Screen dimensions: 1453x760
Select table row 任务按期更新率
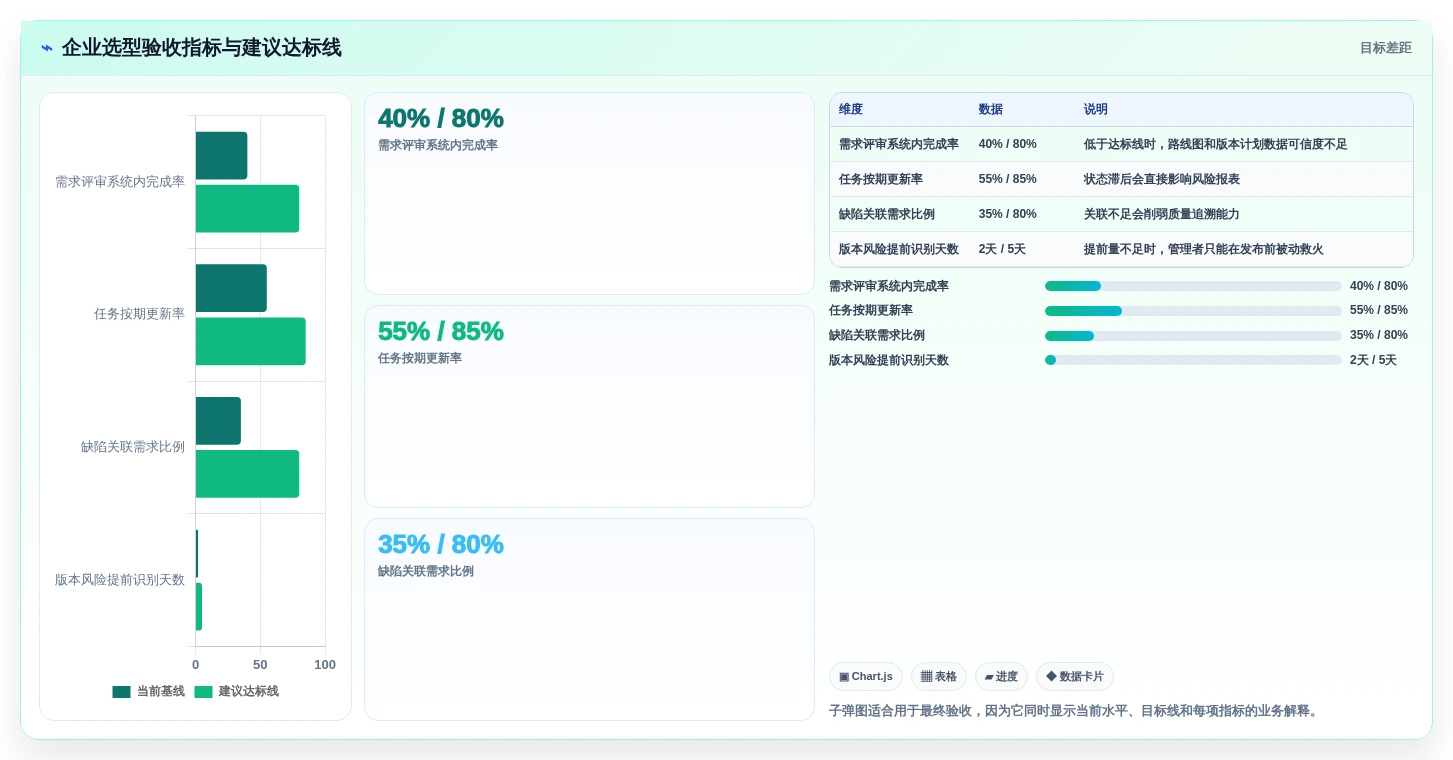[x=1121, y=179]
